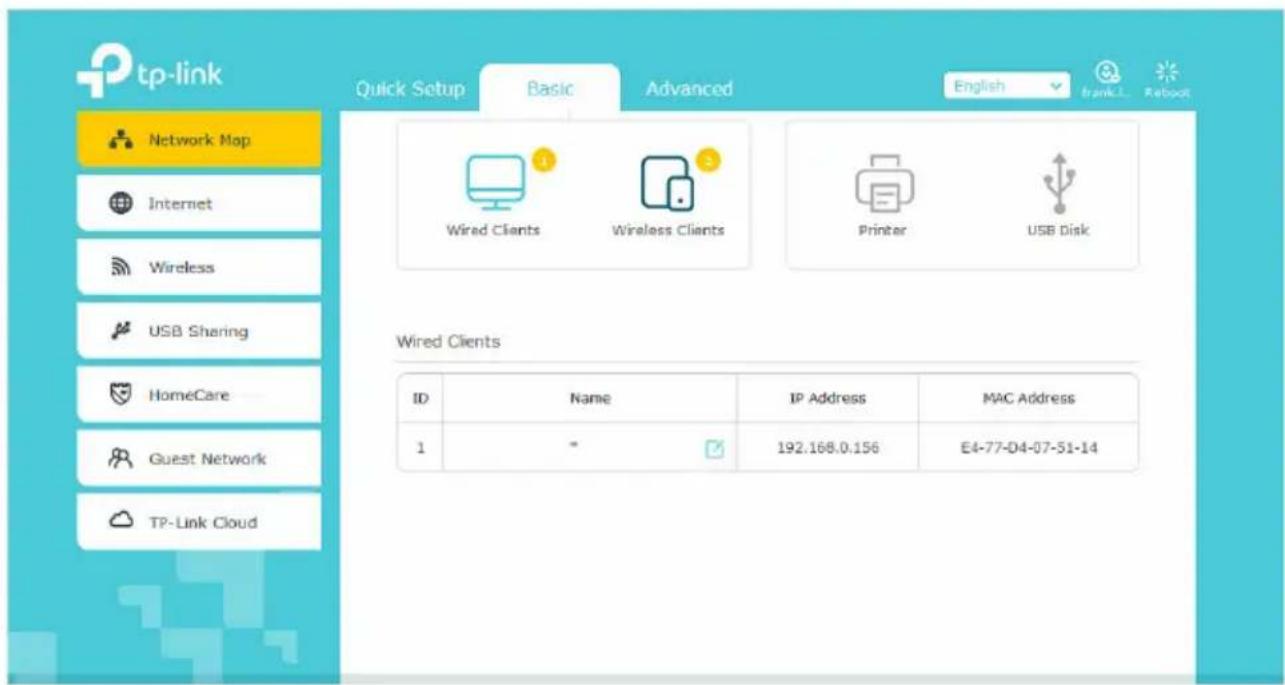Click the ID column header
This screenshot has height=685, width=1285.
click(x=420, y=398)
